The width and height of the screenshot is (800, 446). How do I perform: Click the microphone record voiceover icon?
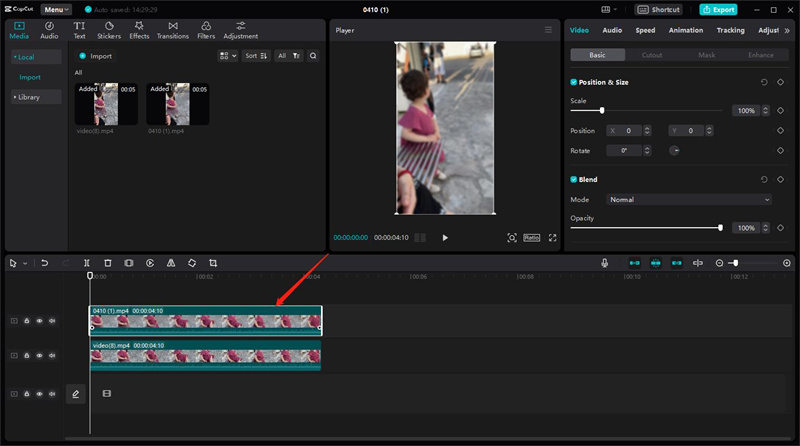(x=605, y=263)
